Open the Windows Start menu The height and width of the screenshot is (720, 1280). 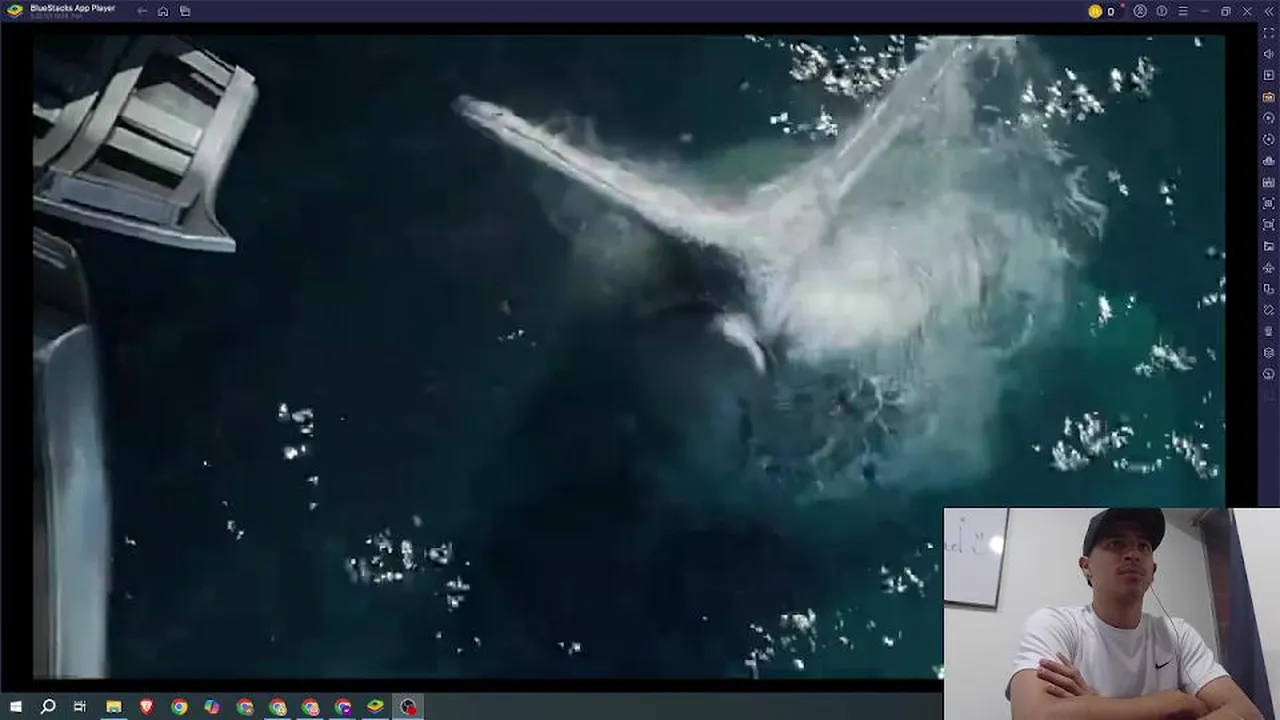[x=15, y=707]
